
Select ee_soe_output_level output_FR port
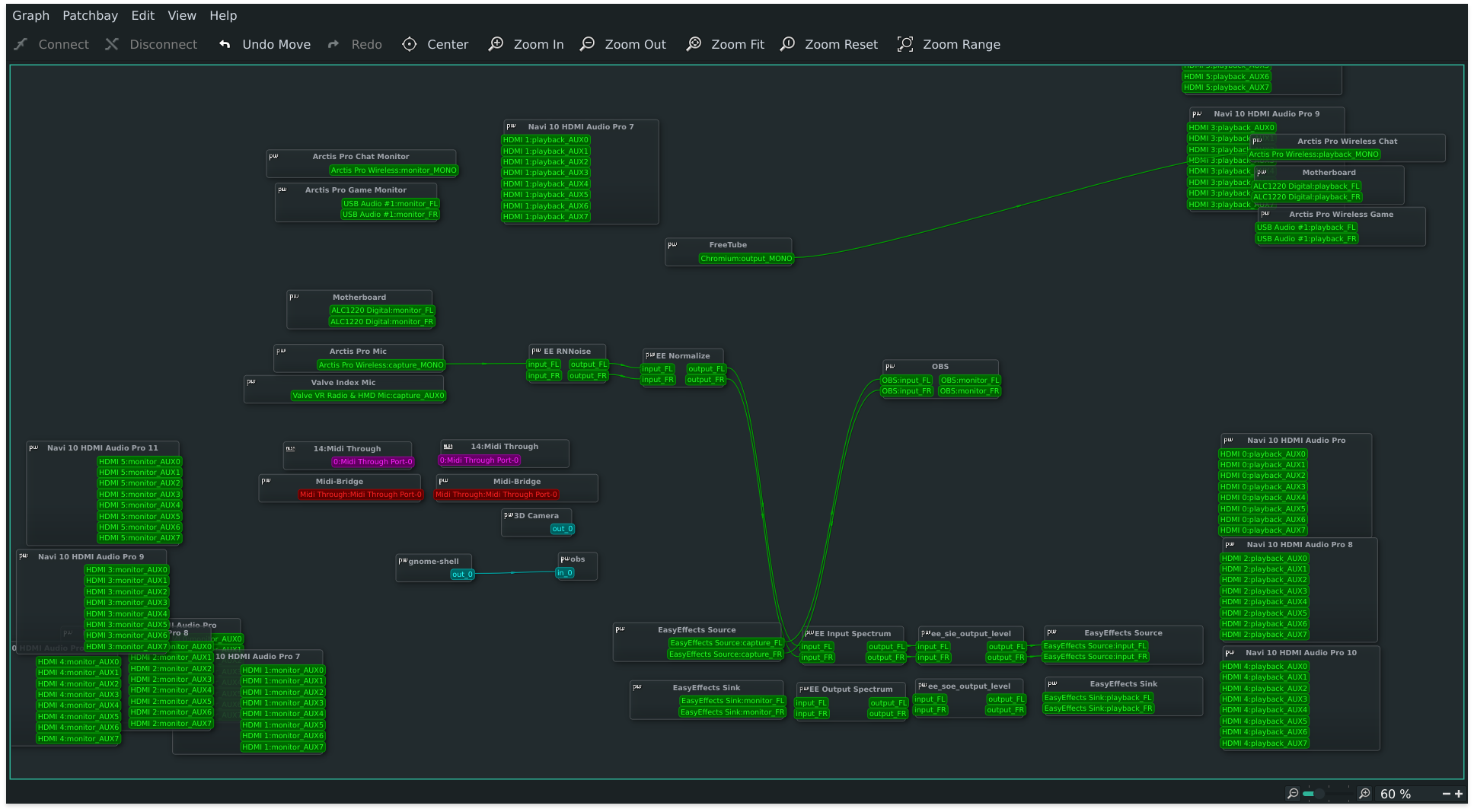tap(1005, 710)
